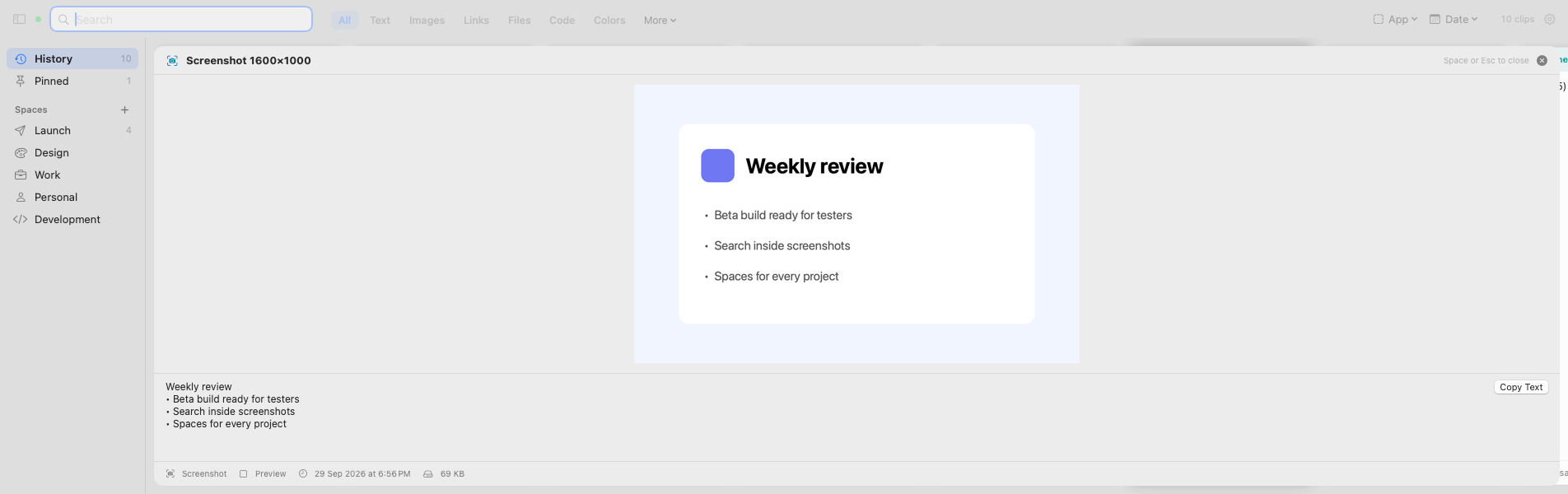1568x494 pixels.
Task: Click extracted line "Spaces for every project"
Action: tap(230, 424)
